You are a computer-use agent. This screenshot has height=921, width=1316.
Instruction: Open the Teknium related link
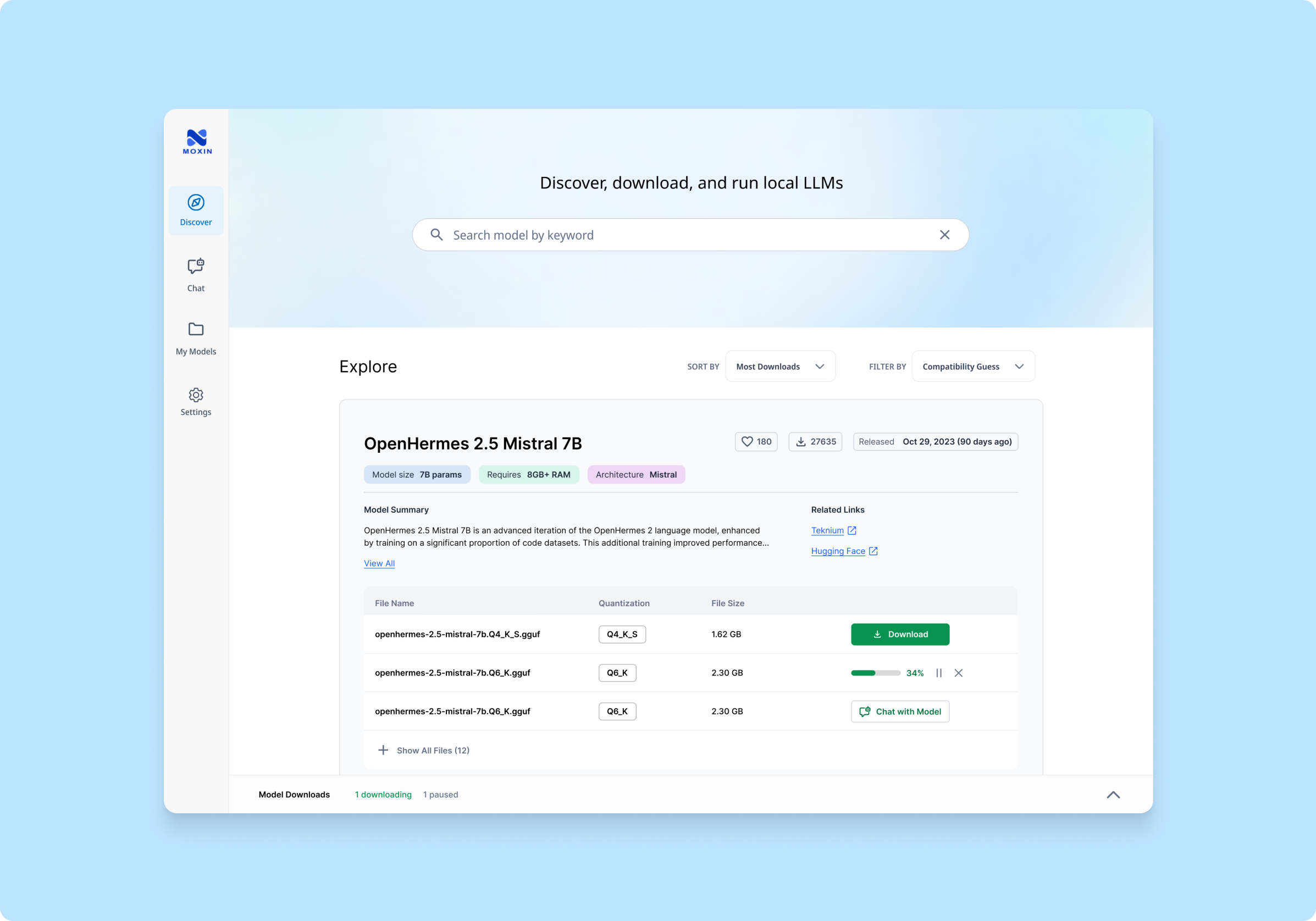[827, 531]
